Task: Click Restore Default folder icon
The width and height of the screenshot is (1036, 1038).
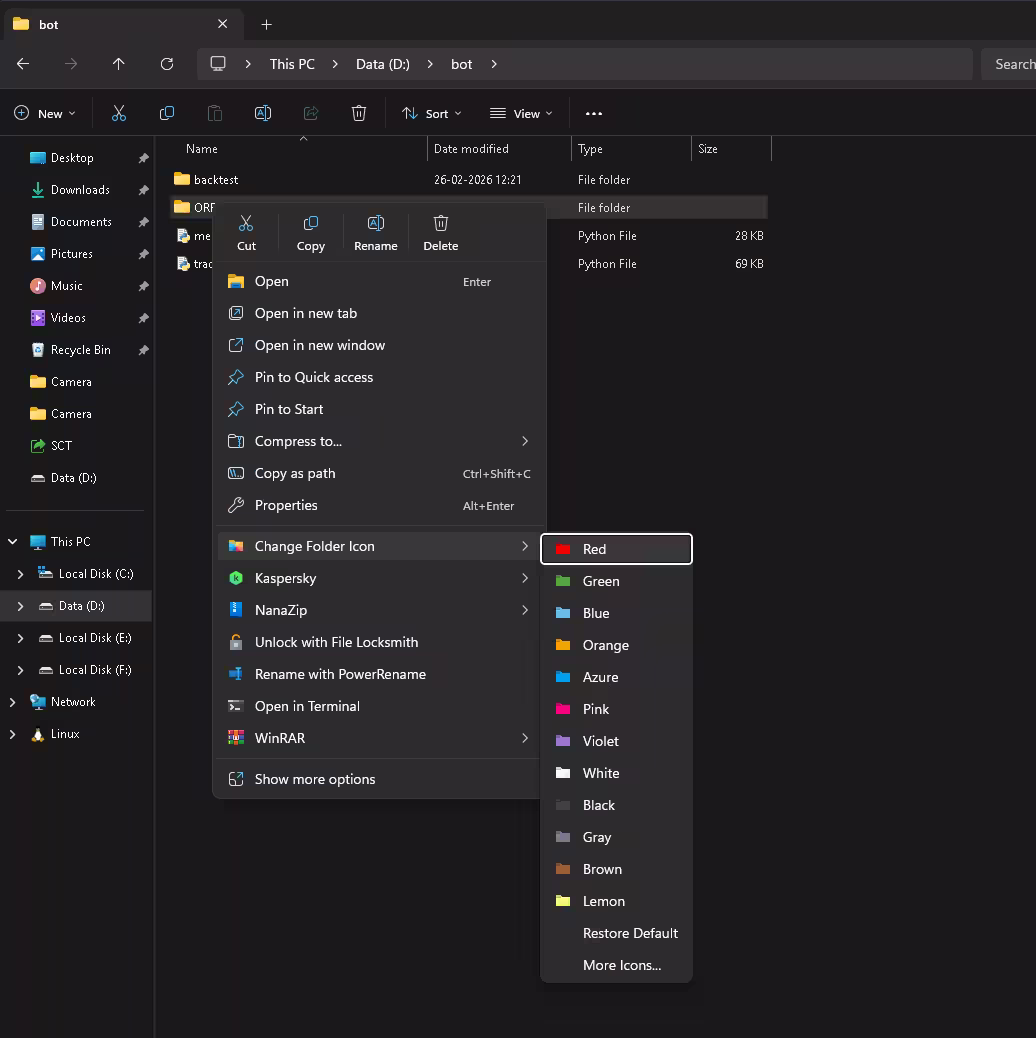Action: pyautogui.click(x=616, y=933)
